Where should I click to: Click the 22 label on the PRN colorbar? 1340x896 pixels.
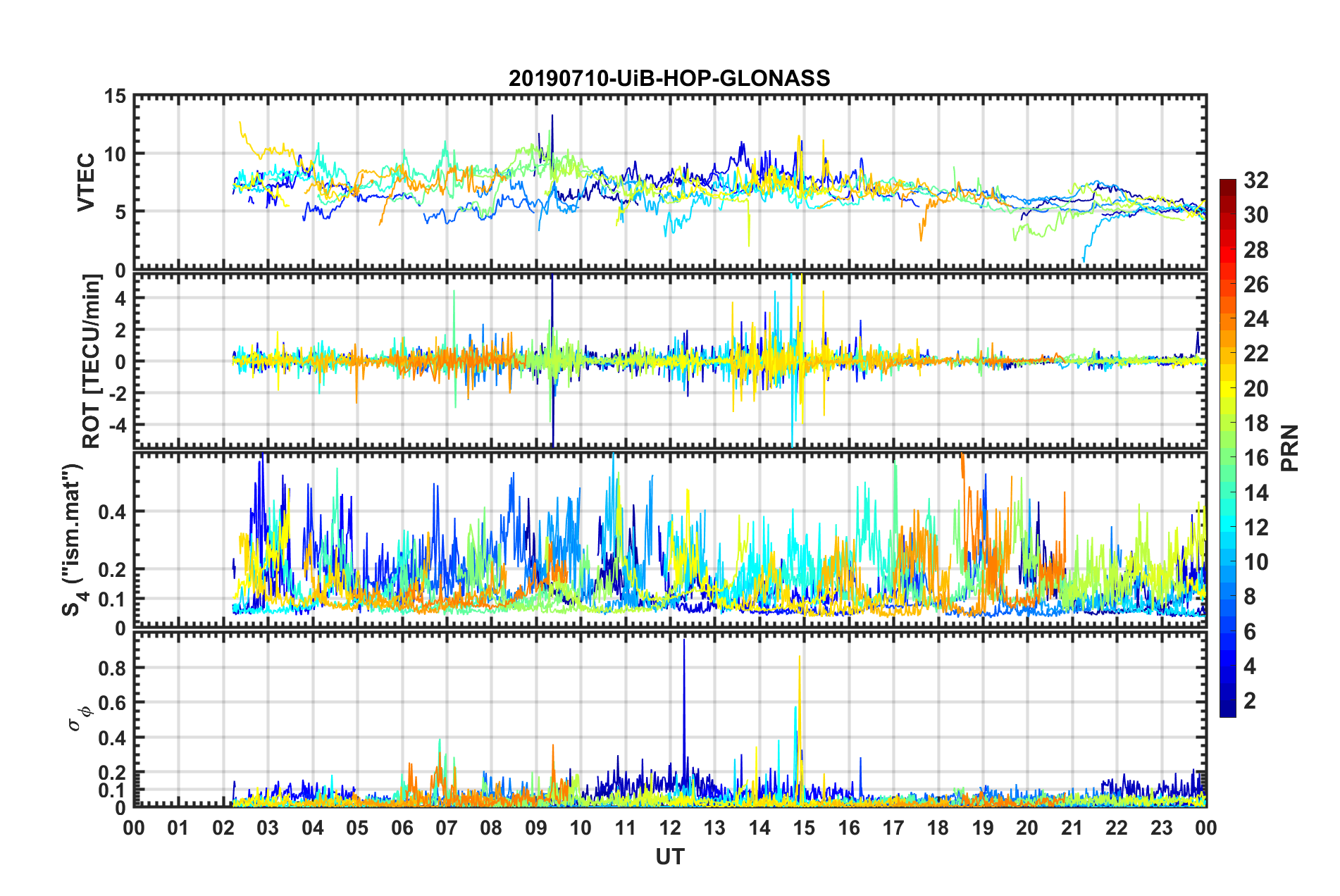[1256, 354]
